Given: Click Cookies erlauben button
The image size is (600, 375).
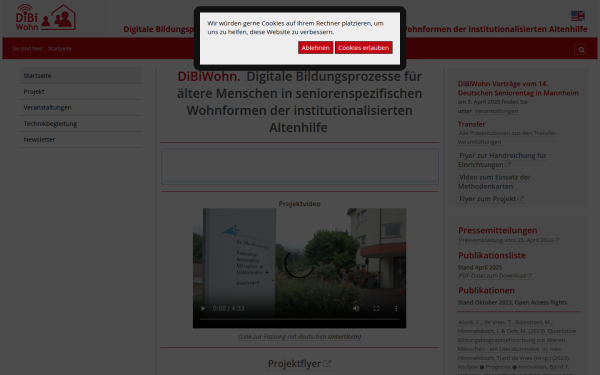Looking at the screenshot, I should (x=364, y=48).
